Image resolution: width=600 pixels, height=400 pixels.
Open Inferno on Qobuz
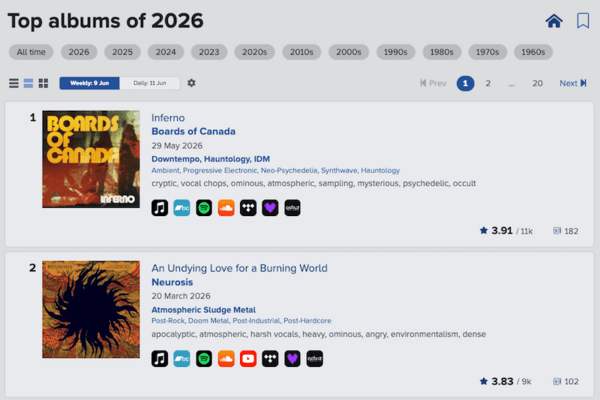(x=292, y=208)
